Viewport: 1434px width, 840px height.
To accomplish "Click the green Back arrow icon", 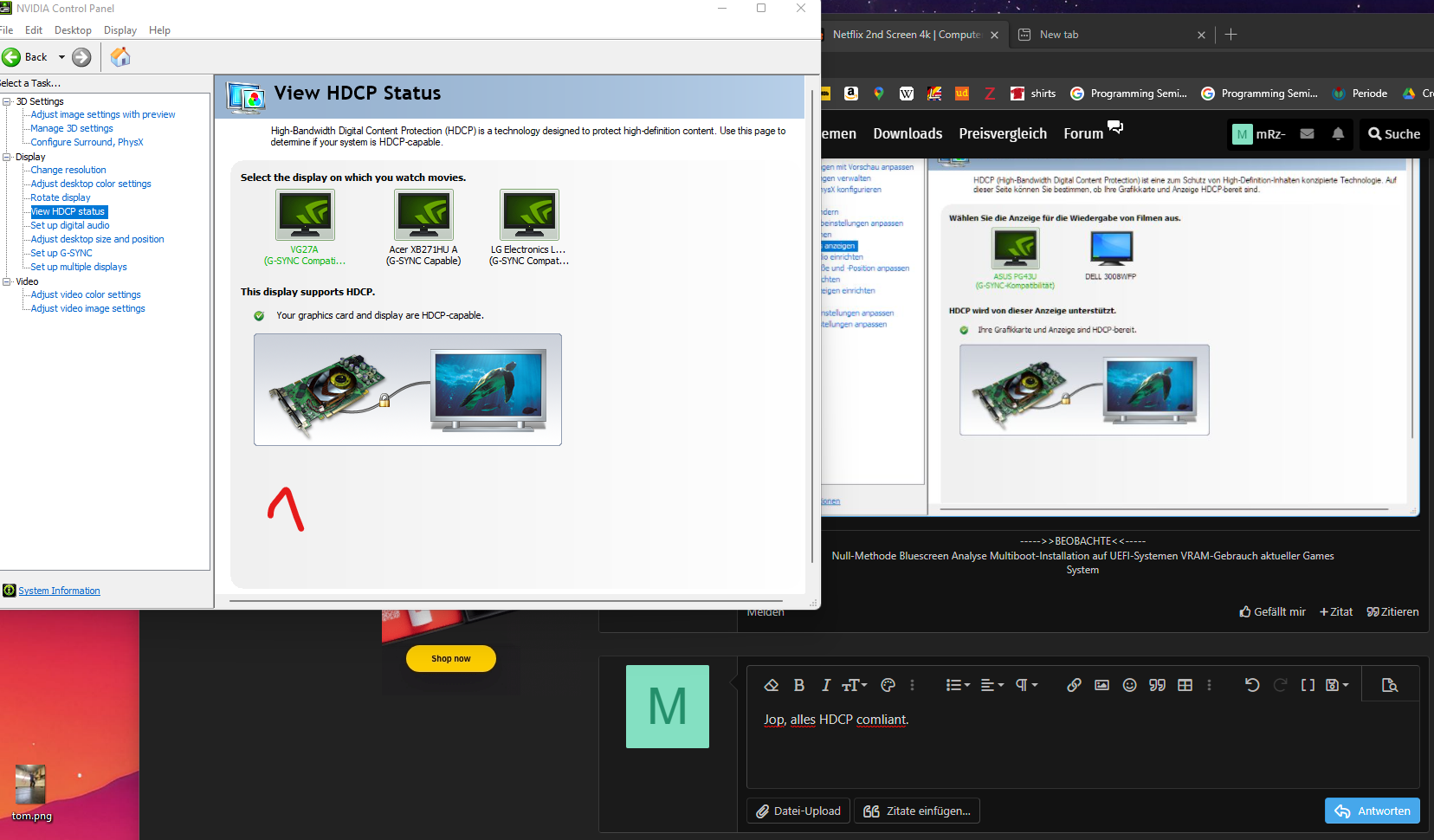I will pyautogui.click(x=11, y=57).
